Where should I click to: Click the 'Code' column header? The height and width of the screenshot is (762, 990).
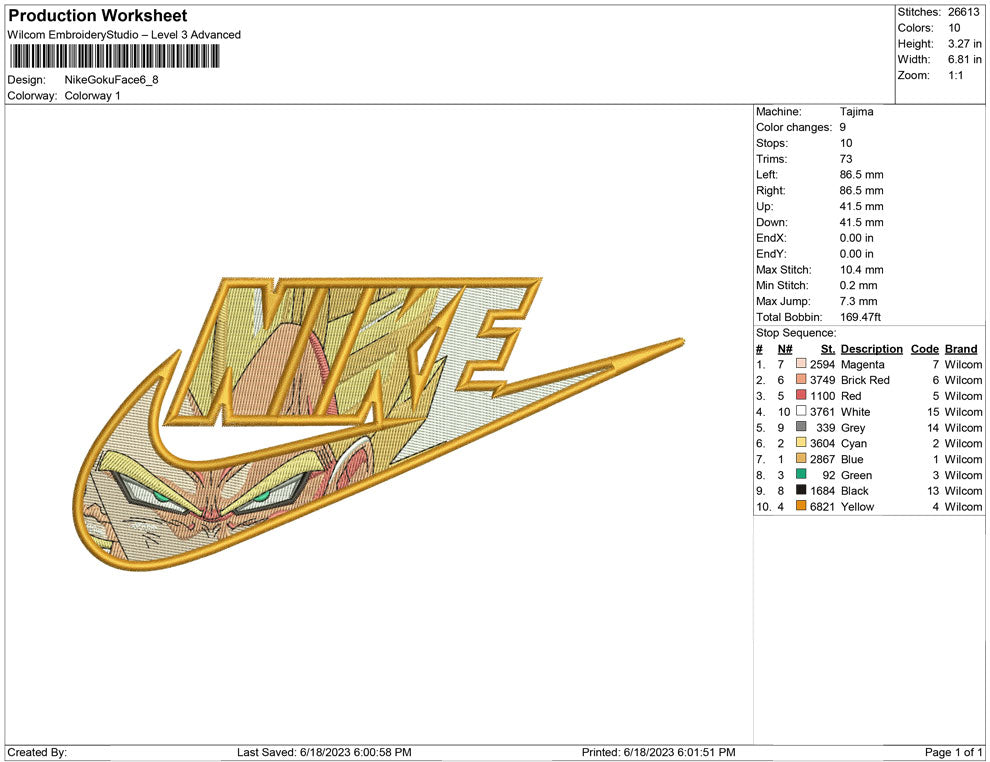click(x=924, y=348)
